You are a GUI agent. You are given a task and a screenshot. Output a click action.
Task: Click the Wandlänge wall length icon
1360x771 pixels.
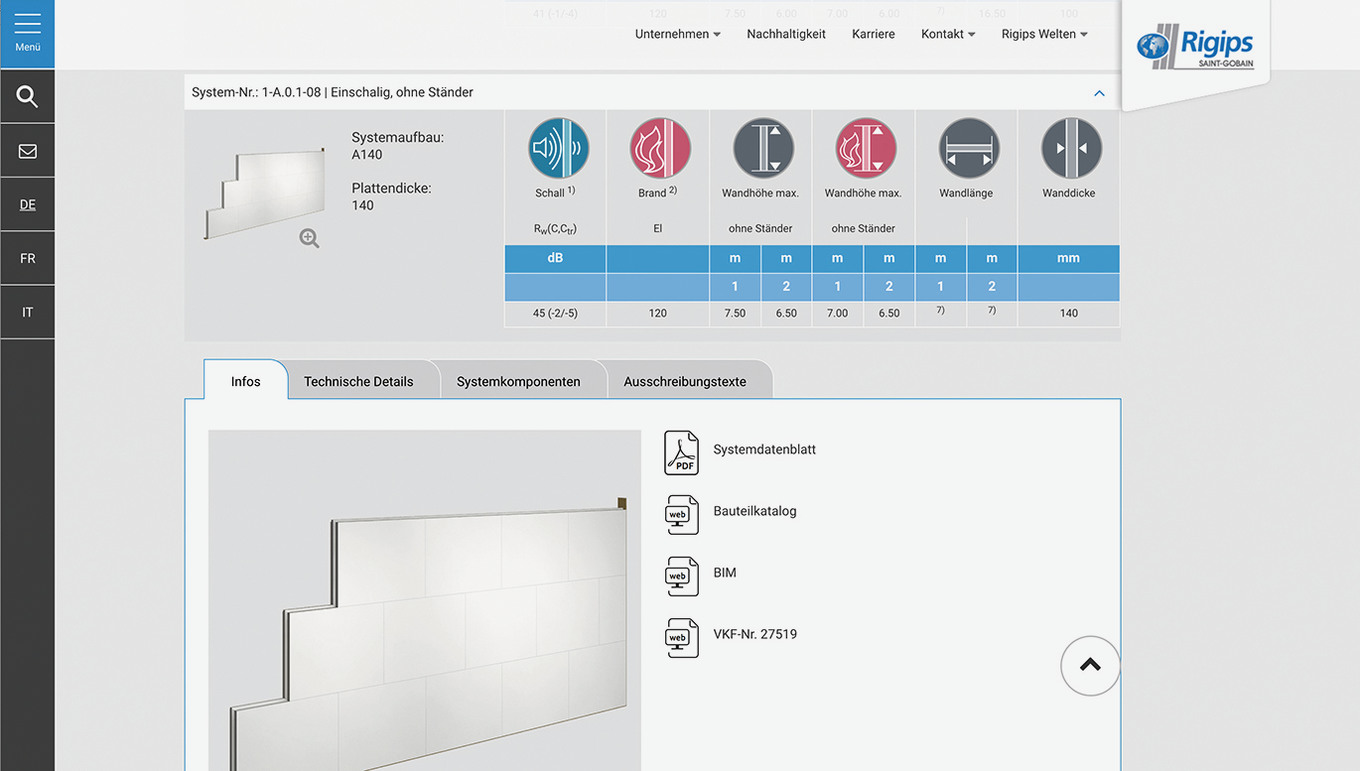[967, 149]
